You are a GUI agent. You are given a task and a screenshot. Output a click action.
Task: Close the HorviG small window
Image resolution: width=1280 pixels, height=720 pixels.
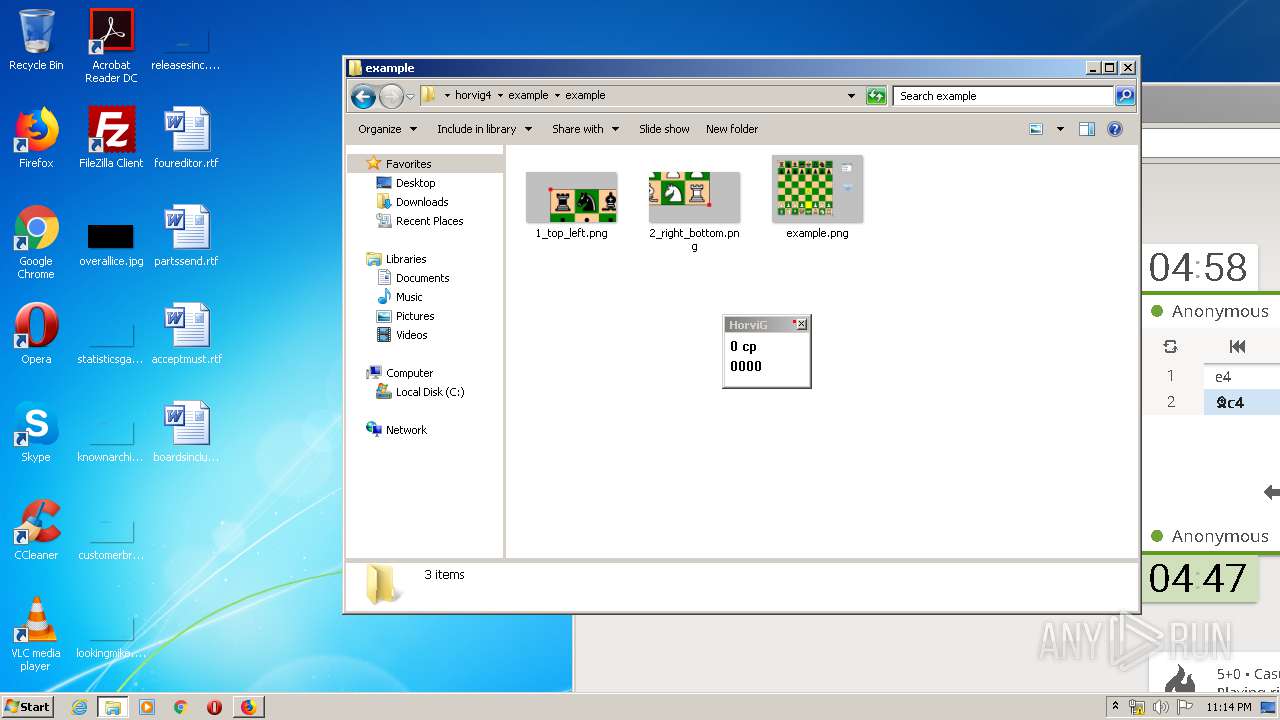pyautogui.click(x=801, y=325)
